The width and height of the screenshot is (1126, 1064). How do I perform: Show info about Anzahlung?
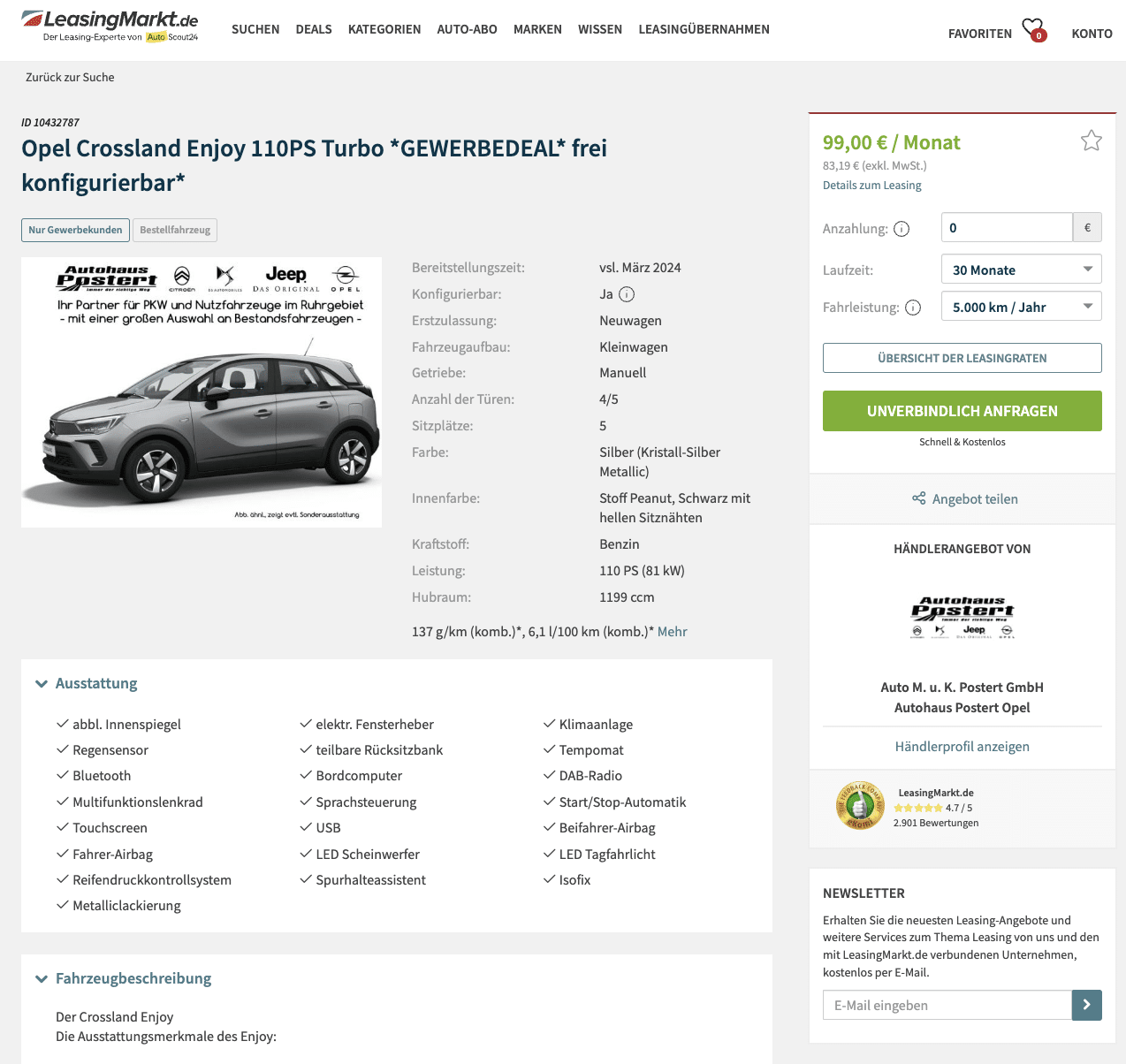coord(902,229)
